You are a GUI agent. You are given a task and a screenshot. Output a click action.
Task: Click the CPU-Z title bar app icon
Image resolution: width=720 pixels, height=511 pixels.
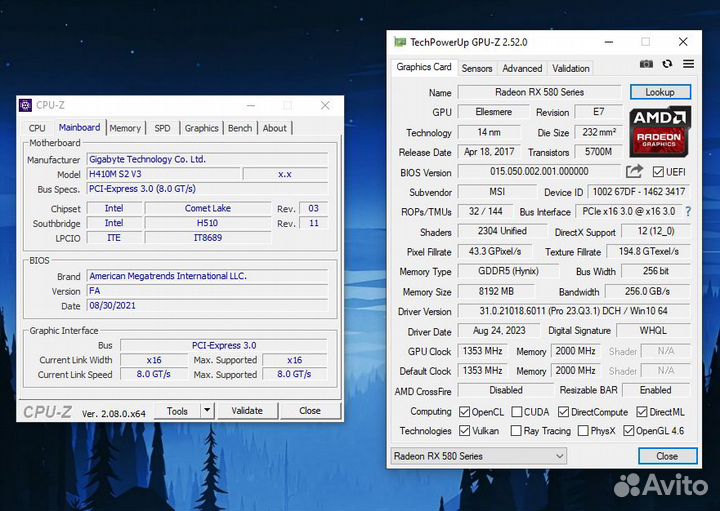[25, 105]
